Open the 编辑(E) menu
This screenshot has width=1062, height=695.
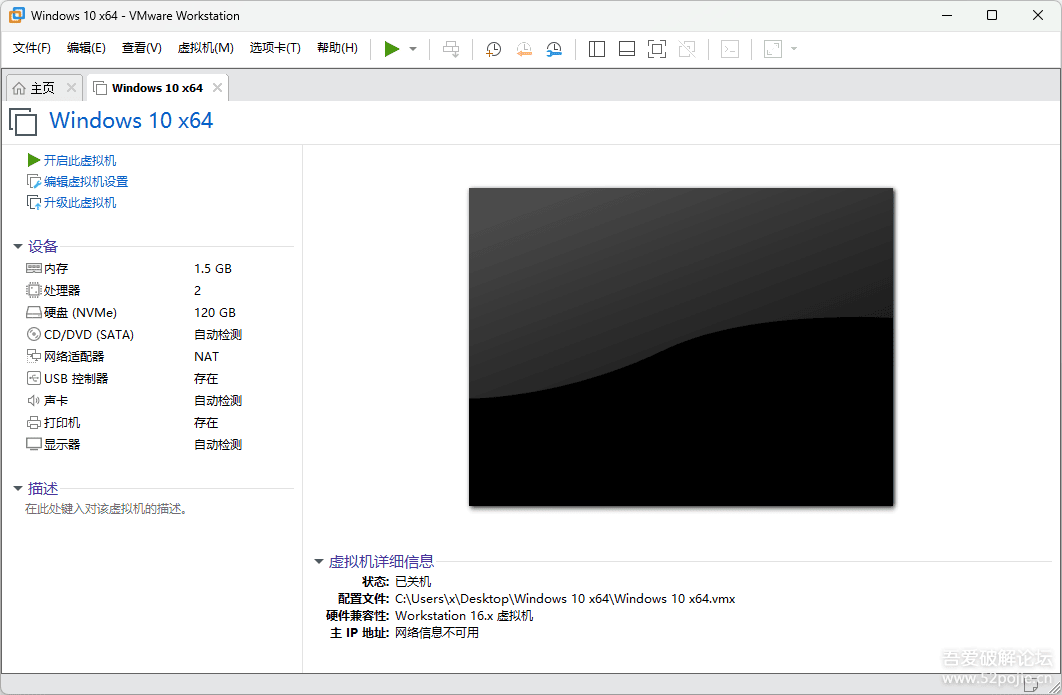point(86,48)
